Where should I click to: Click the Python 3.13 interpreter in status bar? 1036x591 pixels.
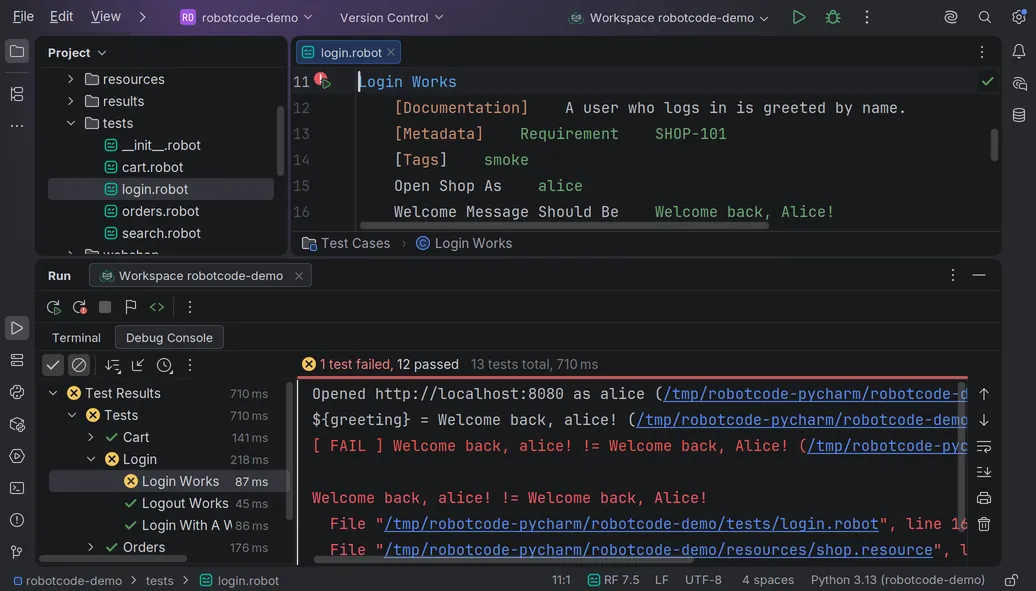pos(897,580)
